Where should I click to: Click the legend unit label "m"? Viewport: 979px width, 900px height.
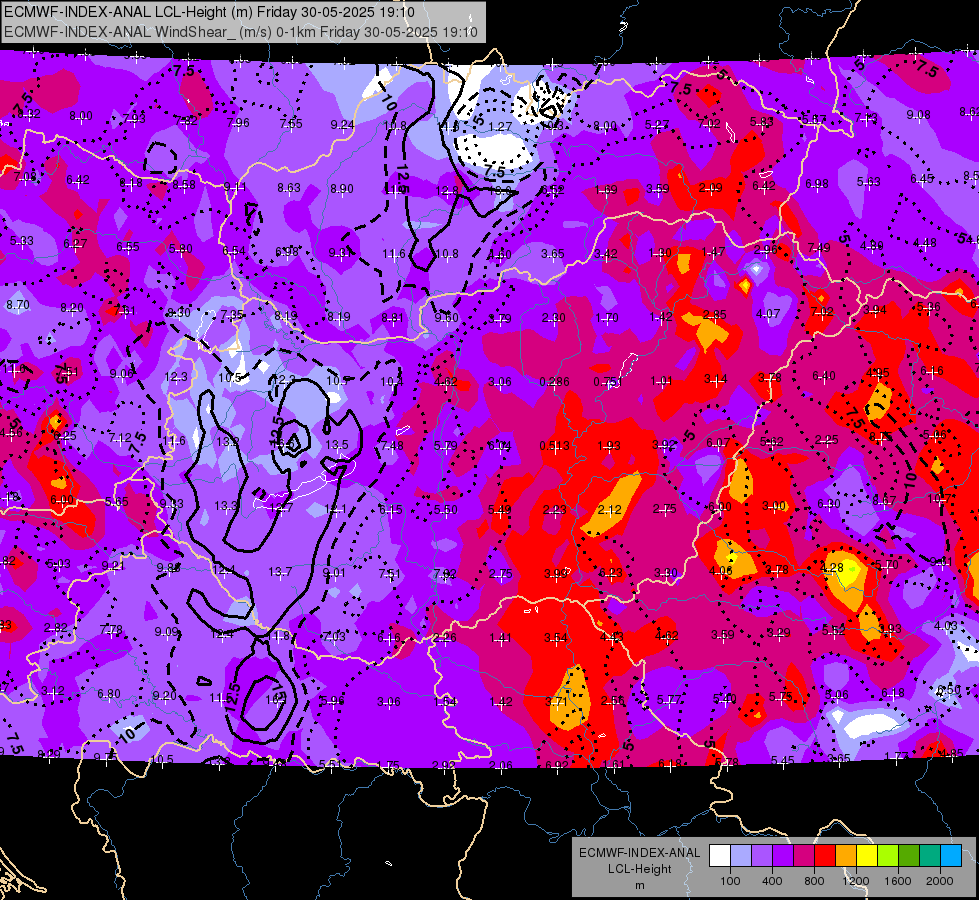pos(639,886)
